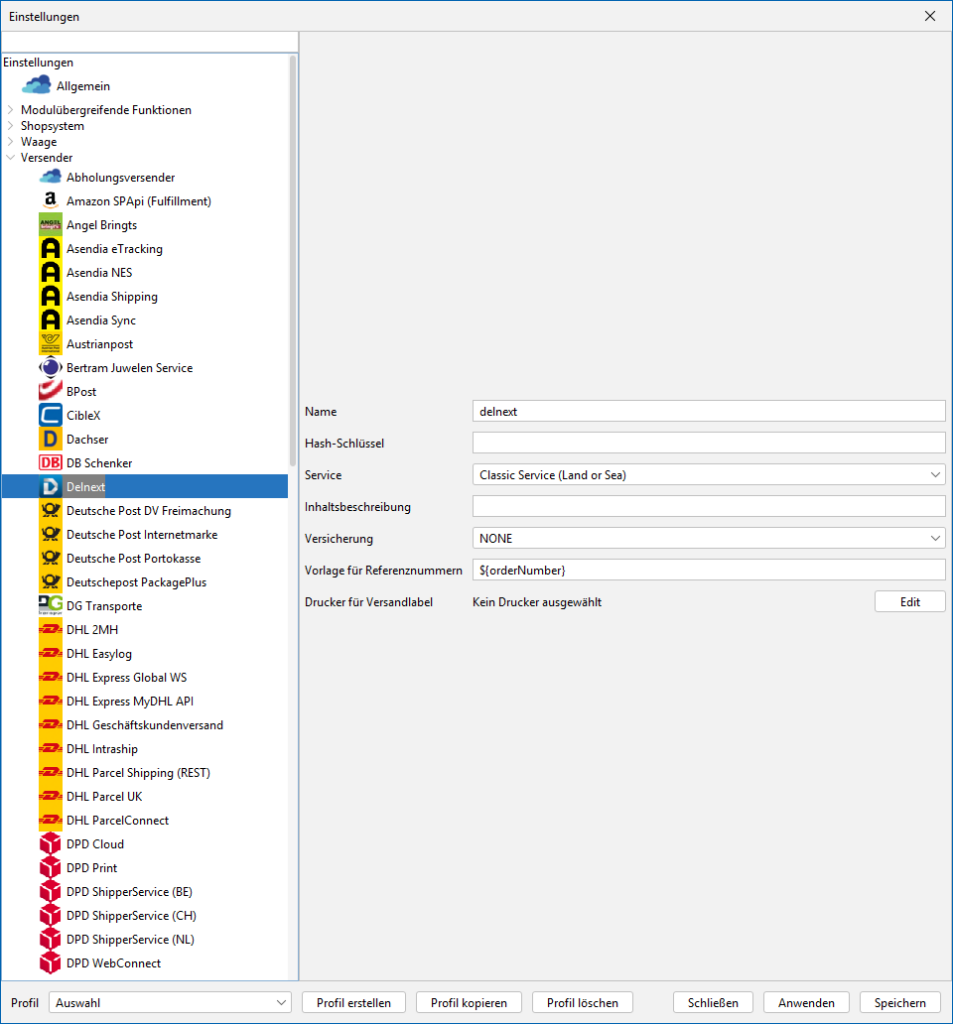This screenshot has height=1024, width=953.
Task: Click the Amazon SPApi icon
Action: tap(50, 201)
